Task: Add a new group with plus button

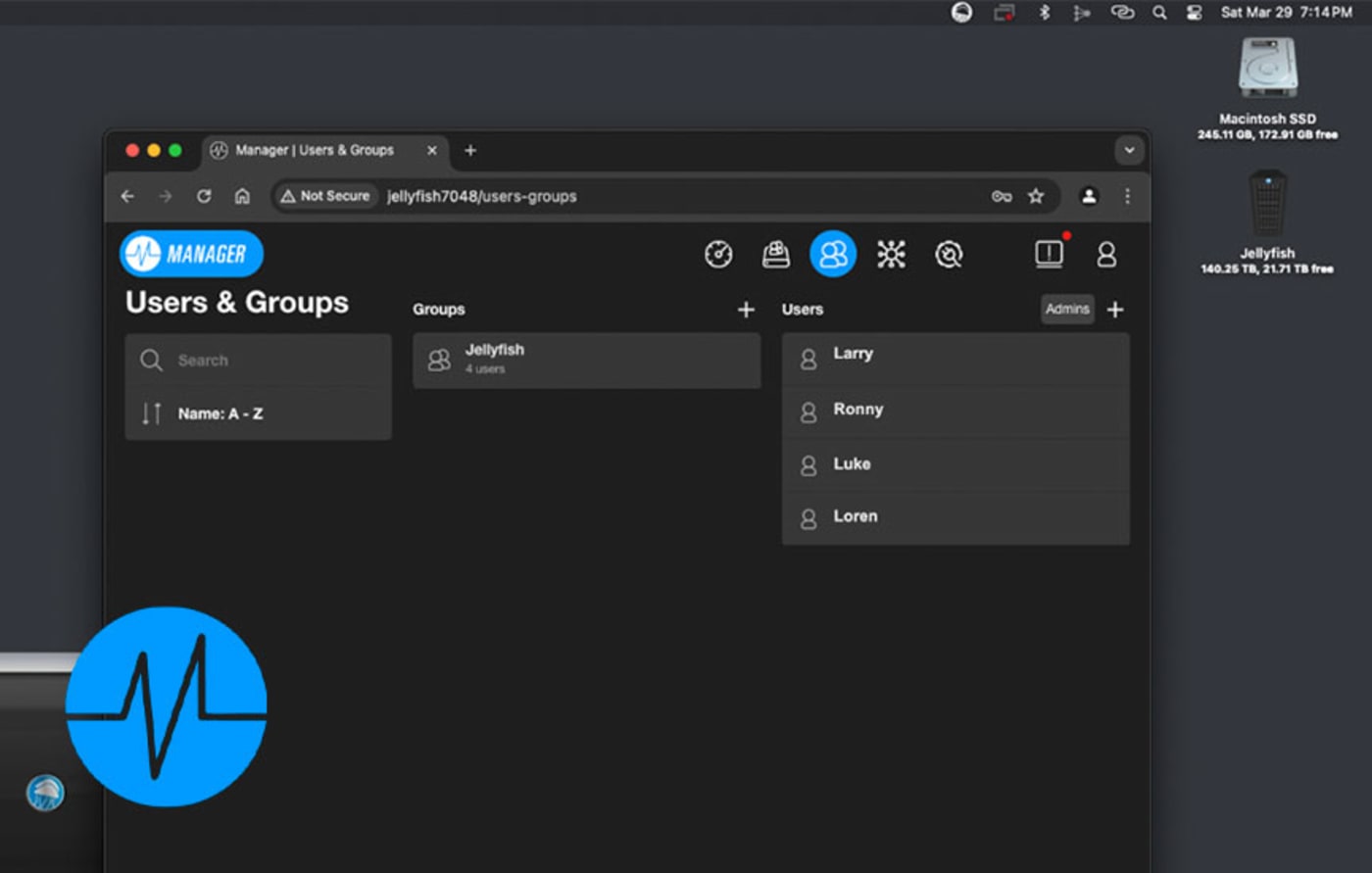Action: coord(746,309)
